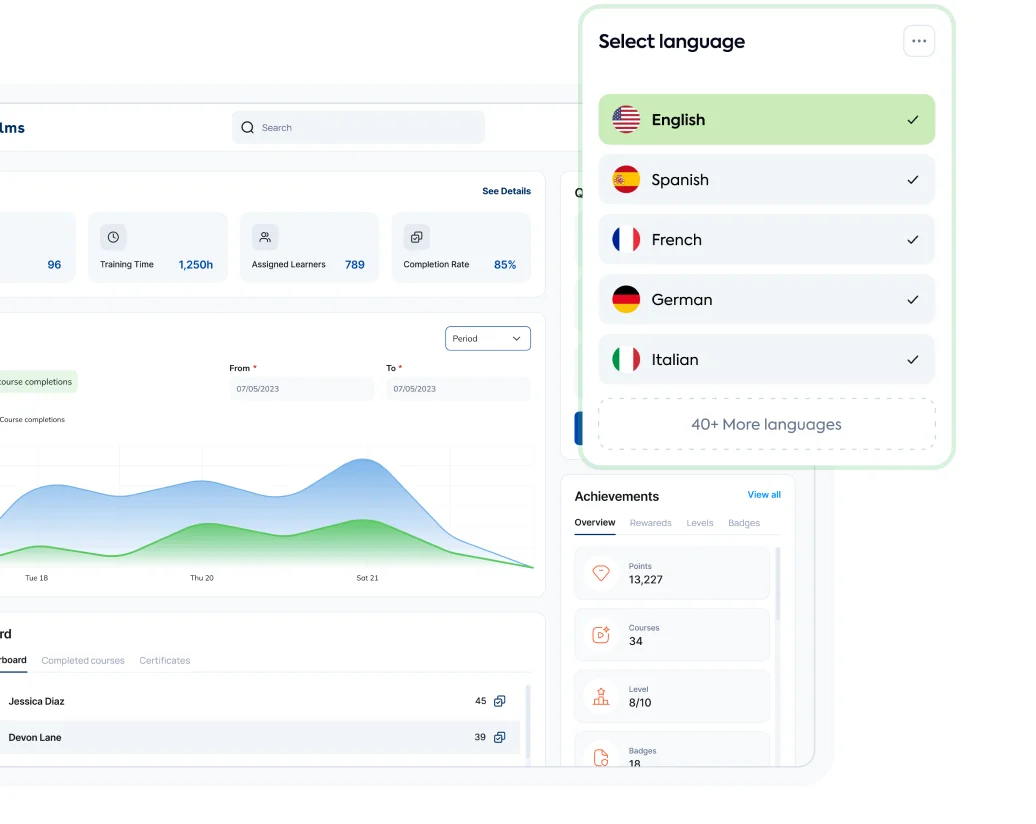Click the Level podium icon

601,697
